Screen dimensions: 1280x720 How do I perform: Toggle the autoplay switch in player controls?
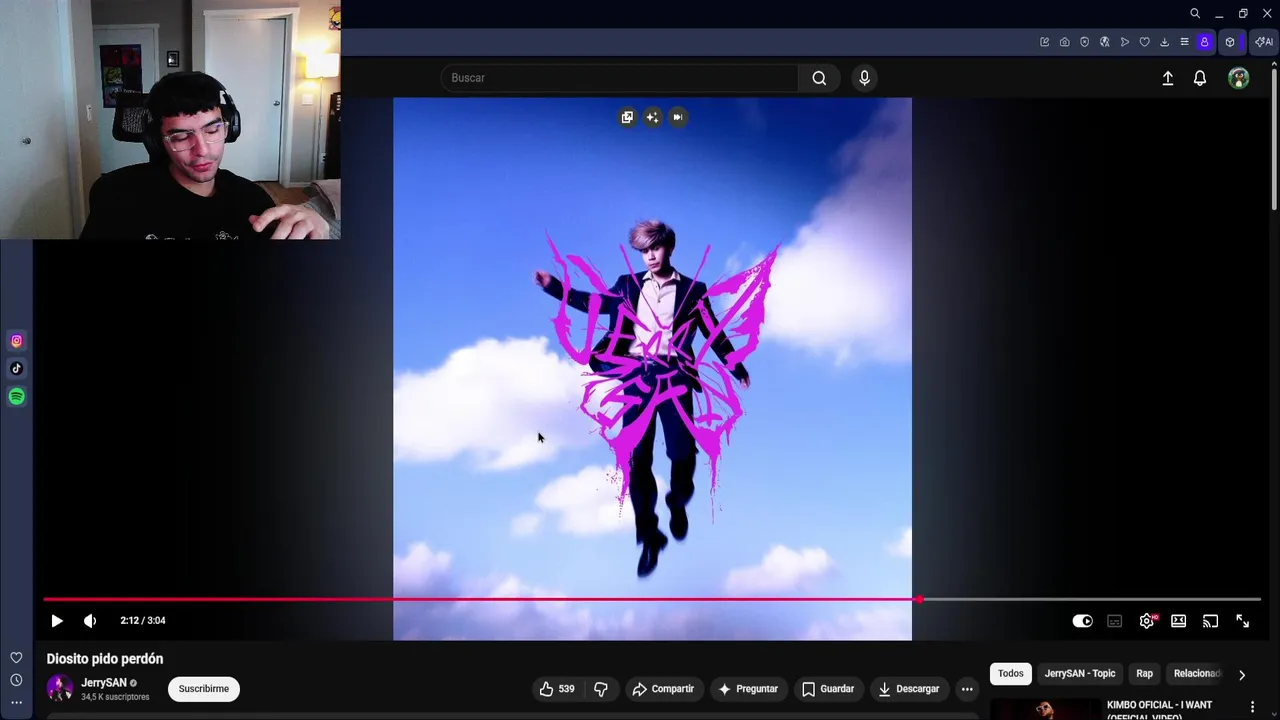click(1082, 621)
